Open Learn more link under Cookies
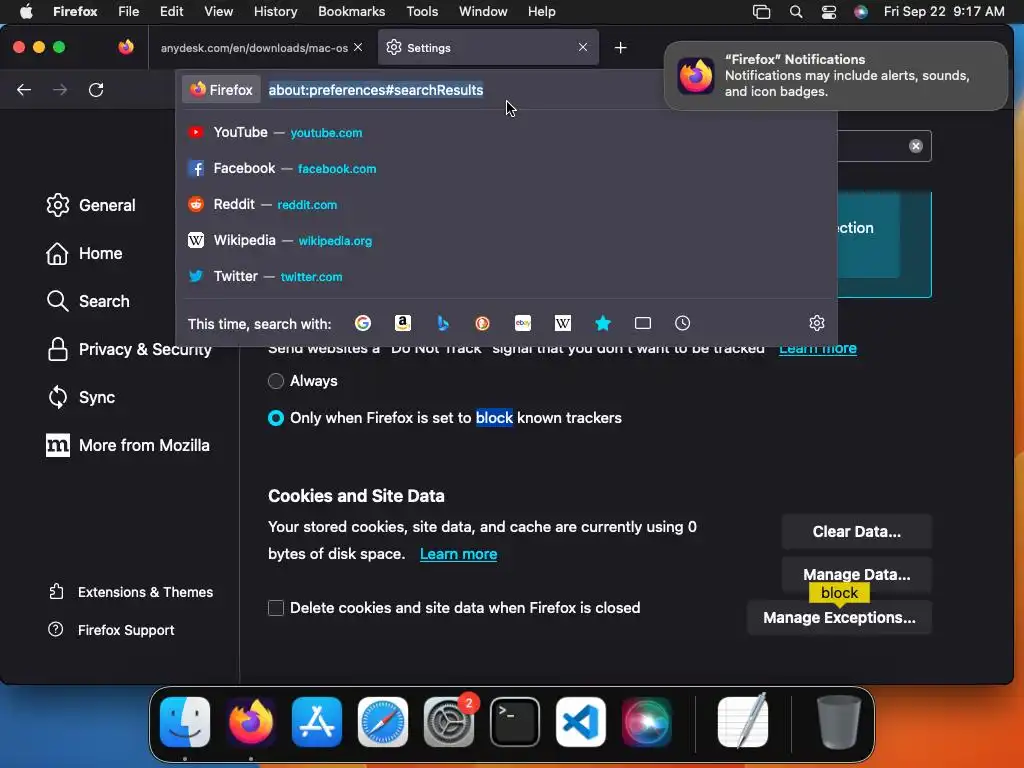This screenshot has height=768, width=1024. pos(458,554)
